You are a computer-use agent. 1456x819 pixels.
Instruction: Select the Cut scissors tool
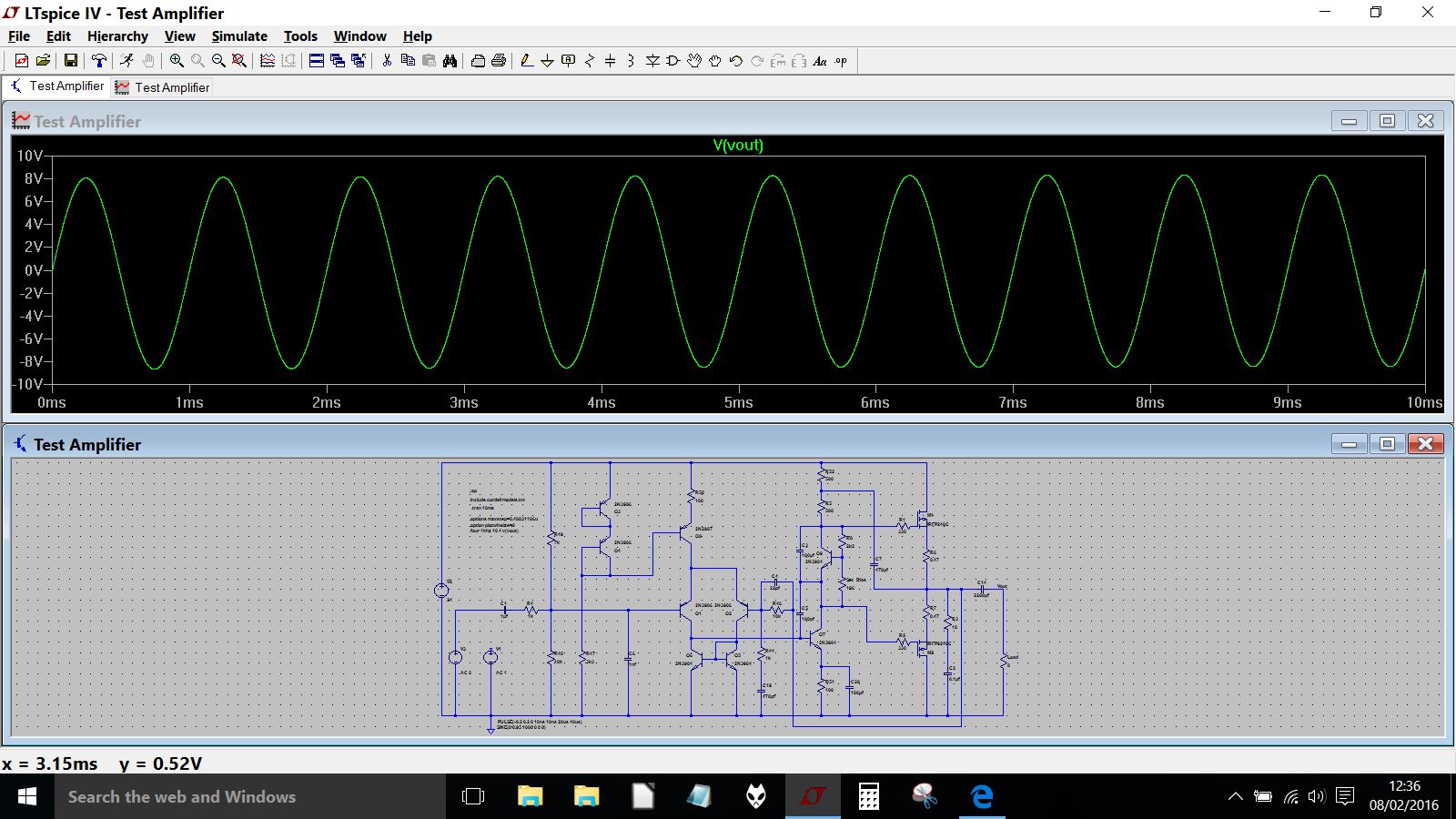[x=387, y=61]
